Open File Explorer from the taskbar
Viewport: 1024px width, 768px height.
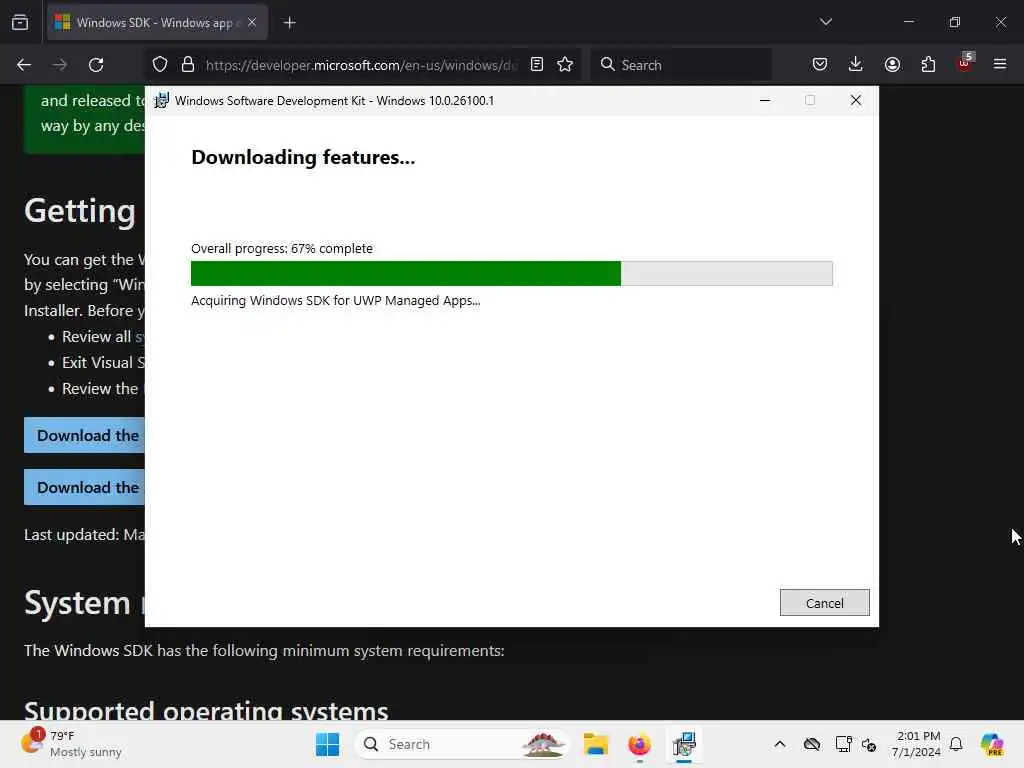pyautogui.click(x=596, y=744)
